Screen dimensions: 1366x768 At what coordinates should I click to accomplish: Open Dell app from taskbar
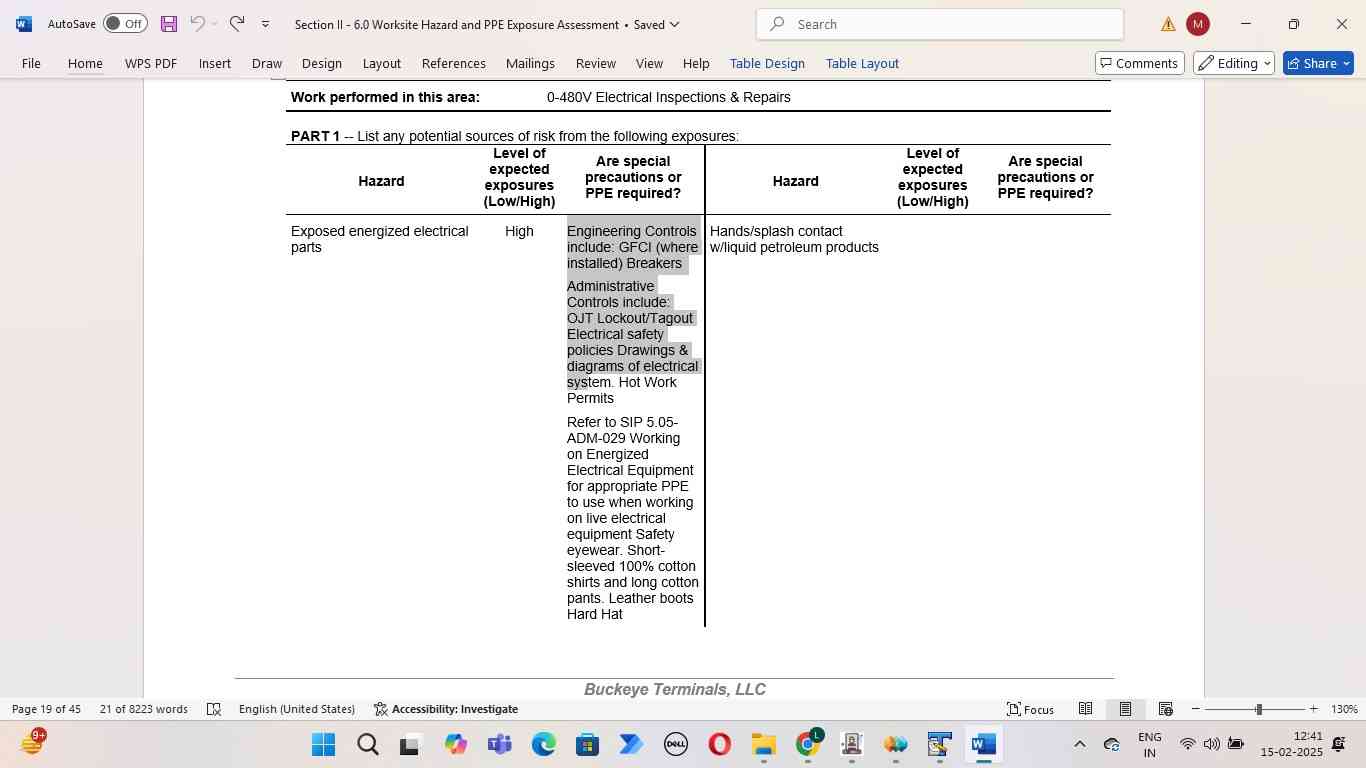pos(675,745)
